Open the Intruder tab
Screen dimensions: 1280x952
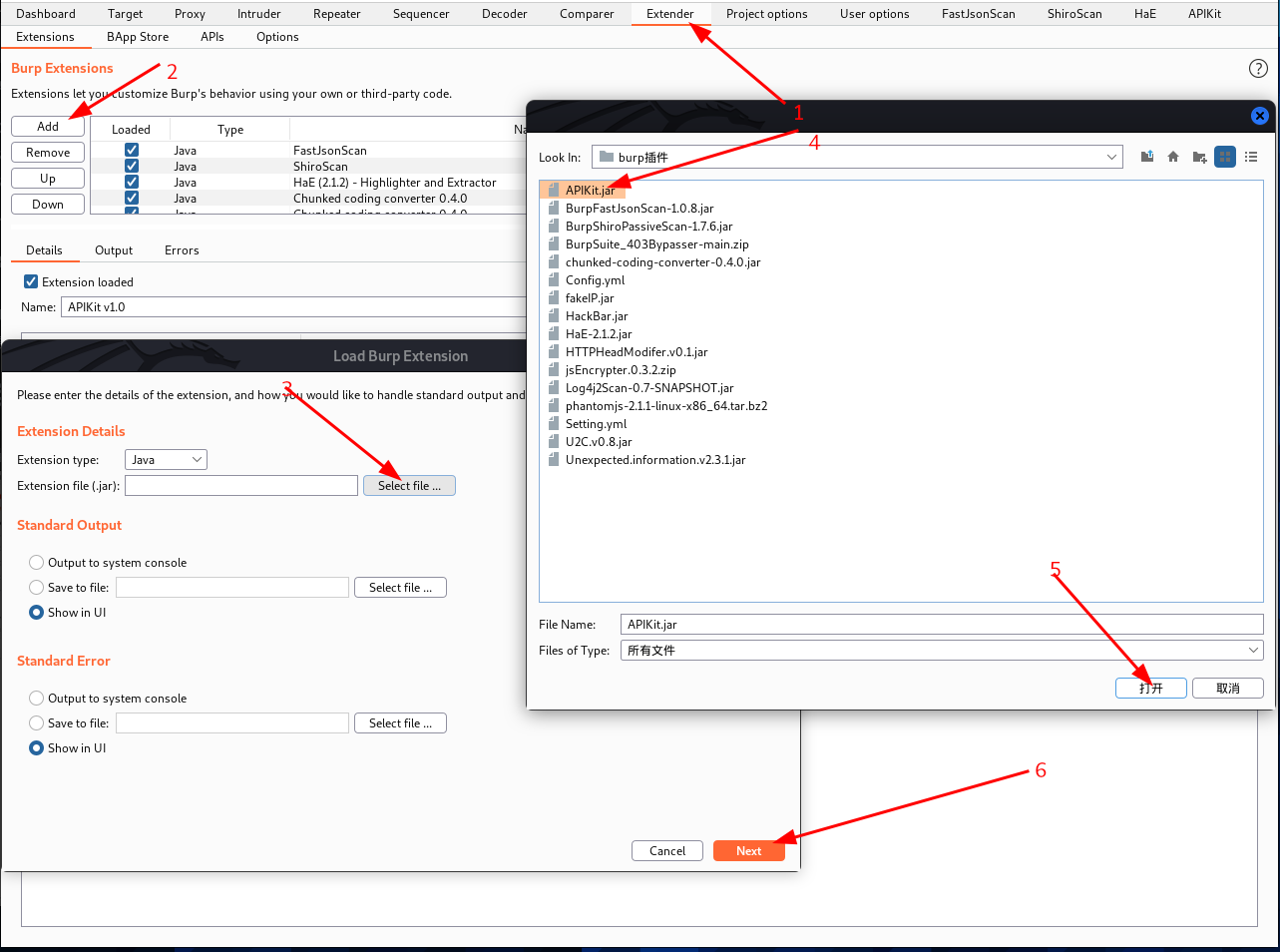[259, 14]
